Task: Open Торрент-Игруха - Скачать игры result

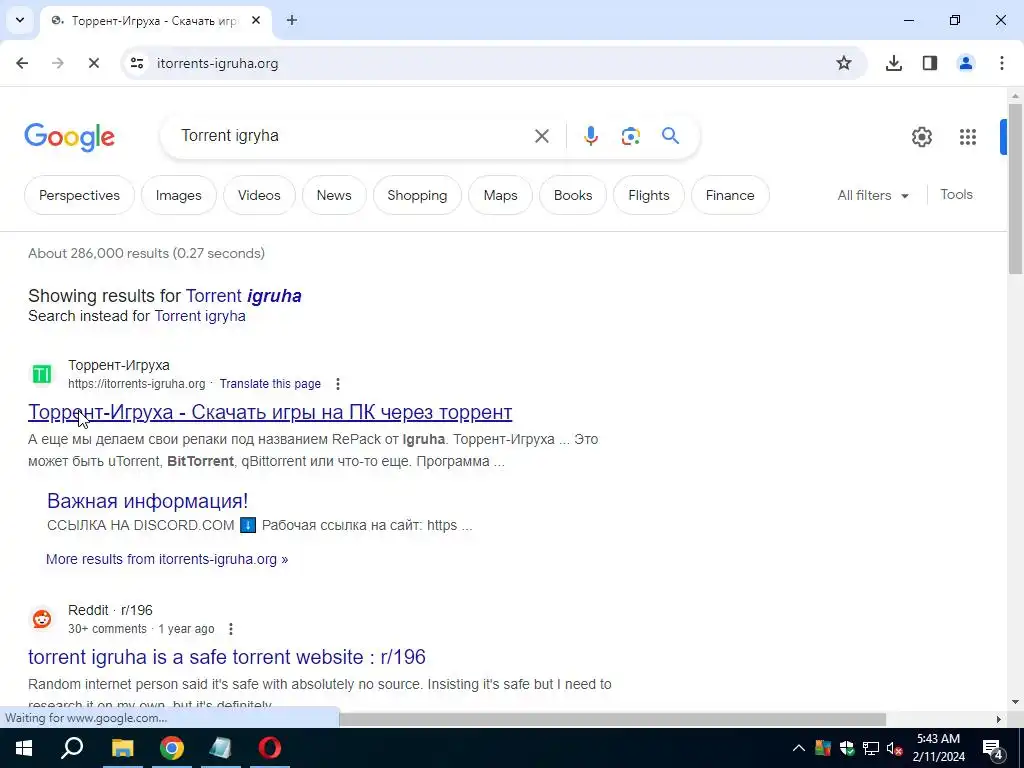Action: 270,412
